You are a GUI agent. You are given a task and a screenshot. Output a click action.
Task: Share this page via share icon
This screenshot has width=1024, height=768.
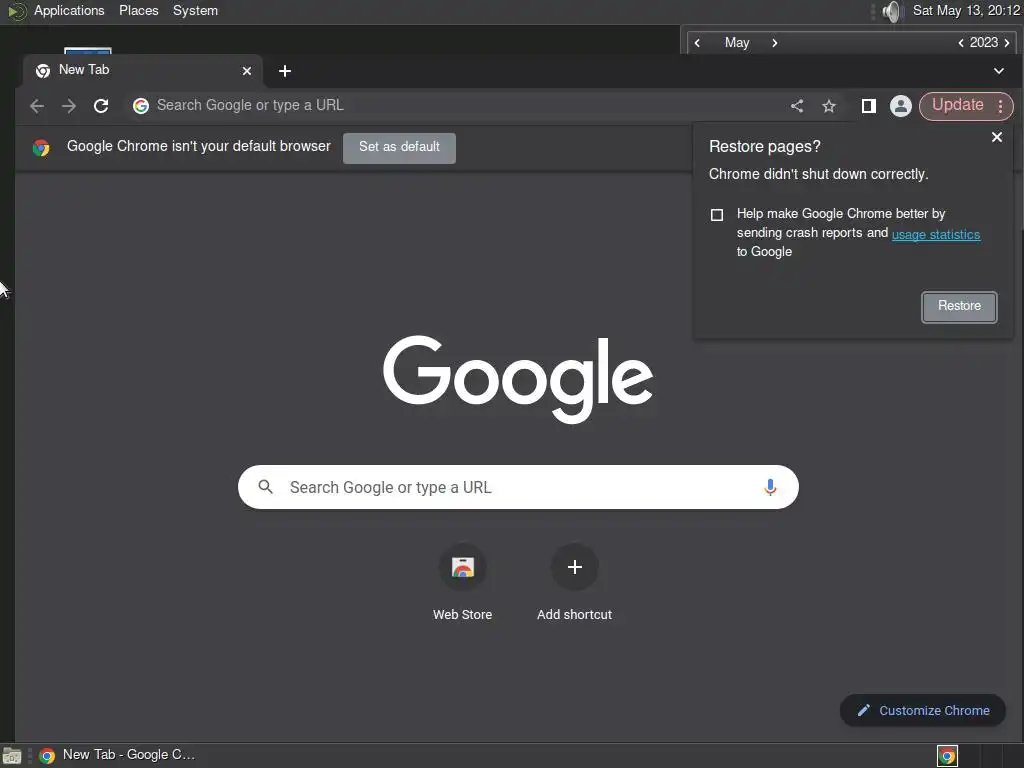pos(797,106)
